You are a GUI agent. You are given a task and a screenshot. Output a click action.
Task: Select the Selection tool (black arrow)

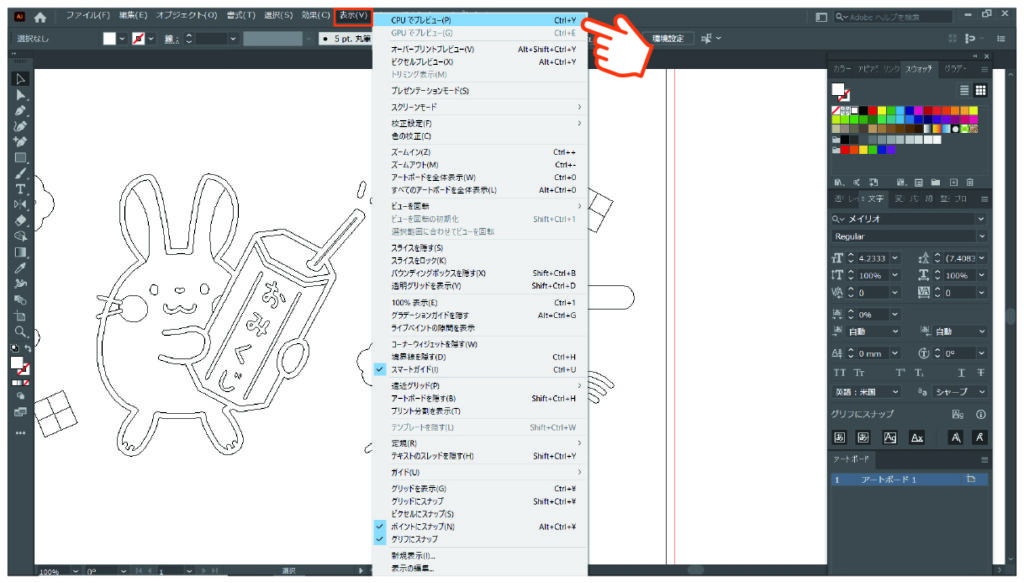(20, 79)
